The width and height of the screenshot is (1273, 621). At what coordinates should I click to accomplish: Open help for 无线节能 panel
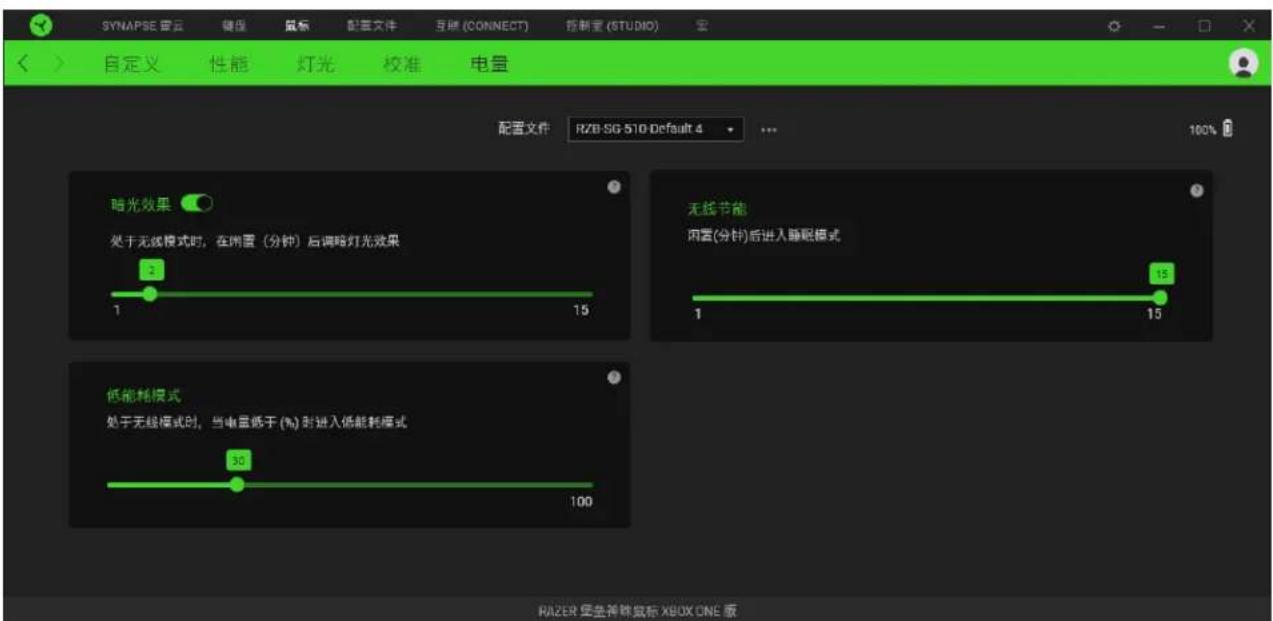tap(1196, 191)
